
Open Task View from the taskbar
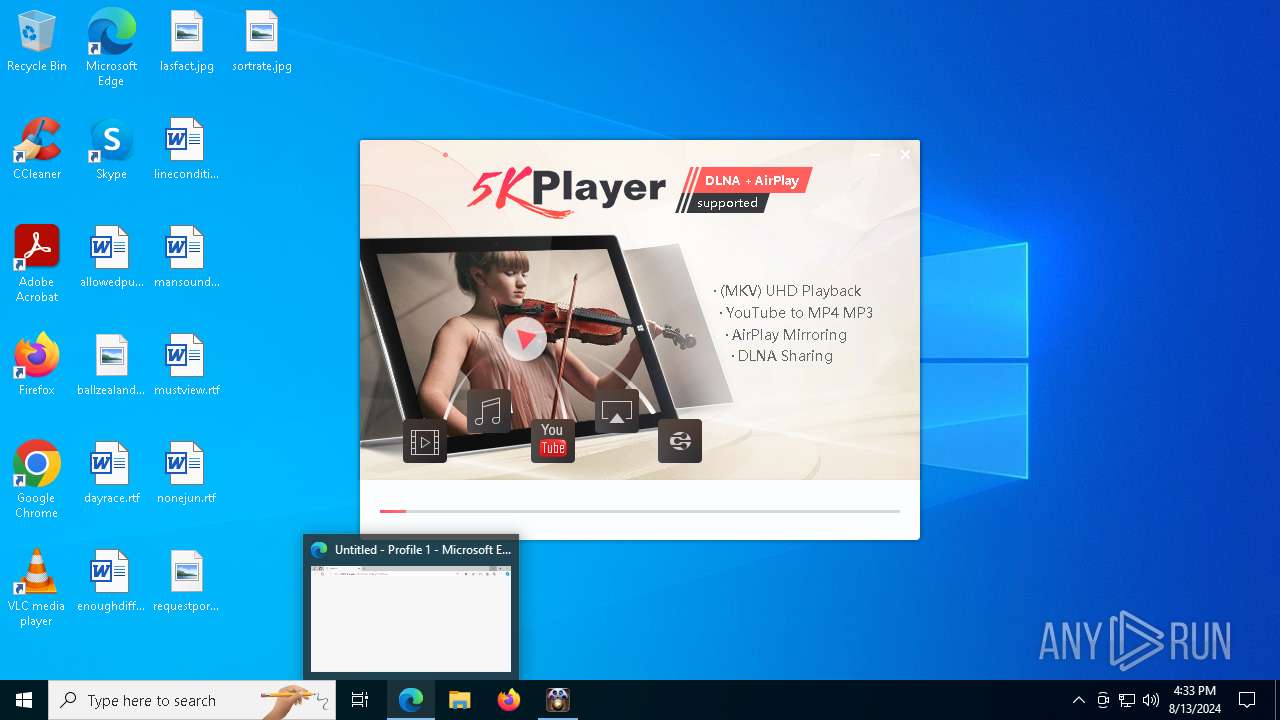[360, 700]
